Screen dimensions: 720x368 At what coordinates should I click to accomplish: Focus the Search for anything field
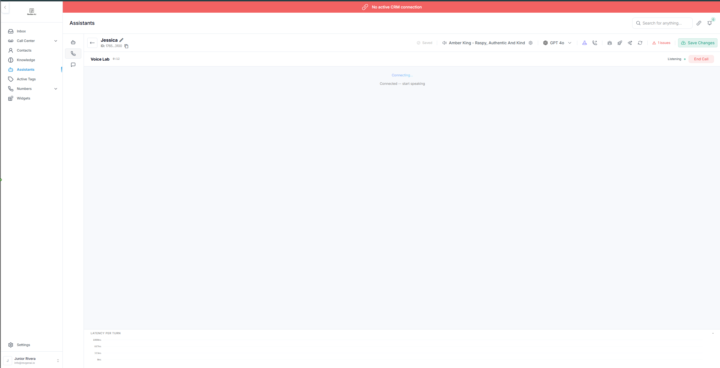(662, 23)
